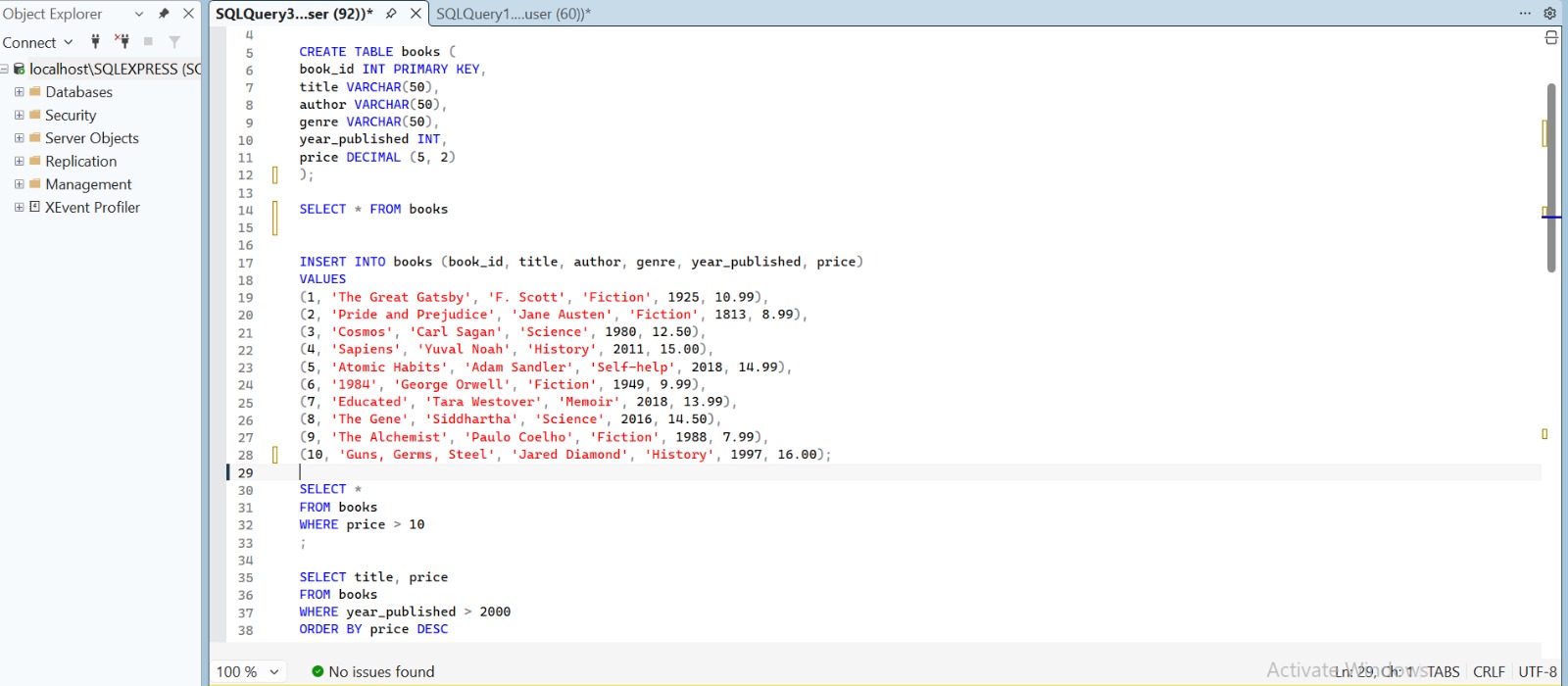The height and width of the screenshot is (686, 1568).
Task: Click 'Tara Westover' string on line 25
Action: point(483,402)
